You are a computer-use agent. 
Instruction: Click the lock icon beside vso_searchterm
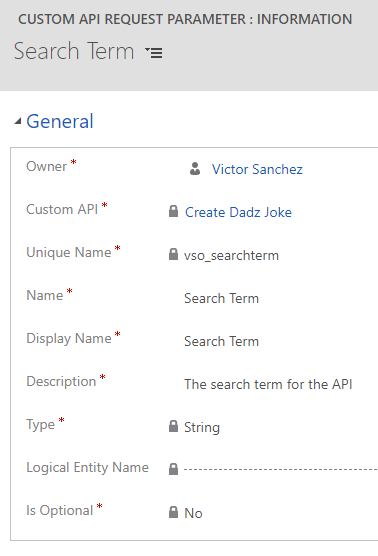pos(173,254)
